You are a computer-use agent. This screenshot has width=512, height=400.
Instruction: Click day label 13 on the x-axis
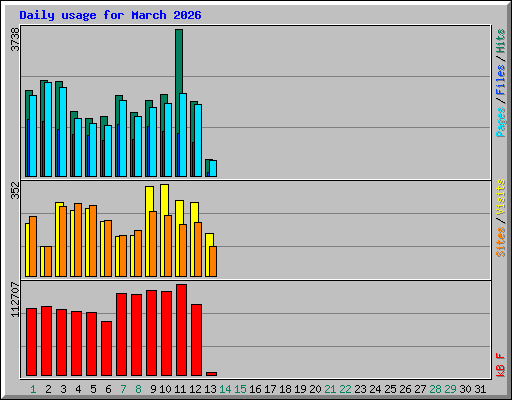coord(210,389)
